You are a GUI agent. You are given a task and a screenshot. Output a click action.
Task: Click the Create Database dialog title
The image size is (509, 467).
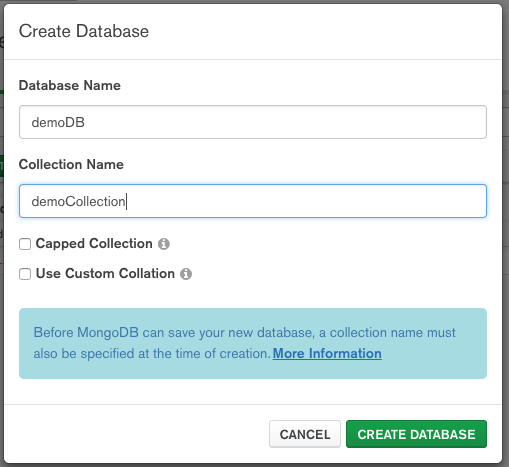point(84,31)
